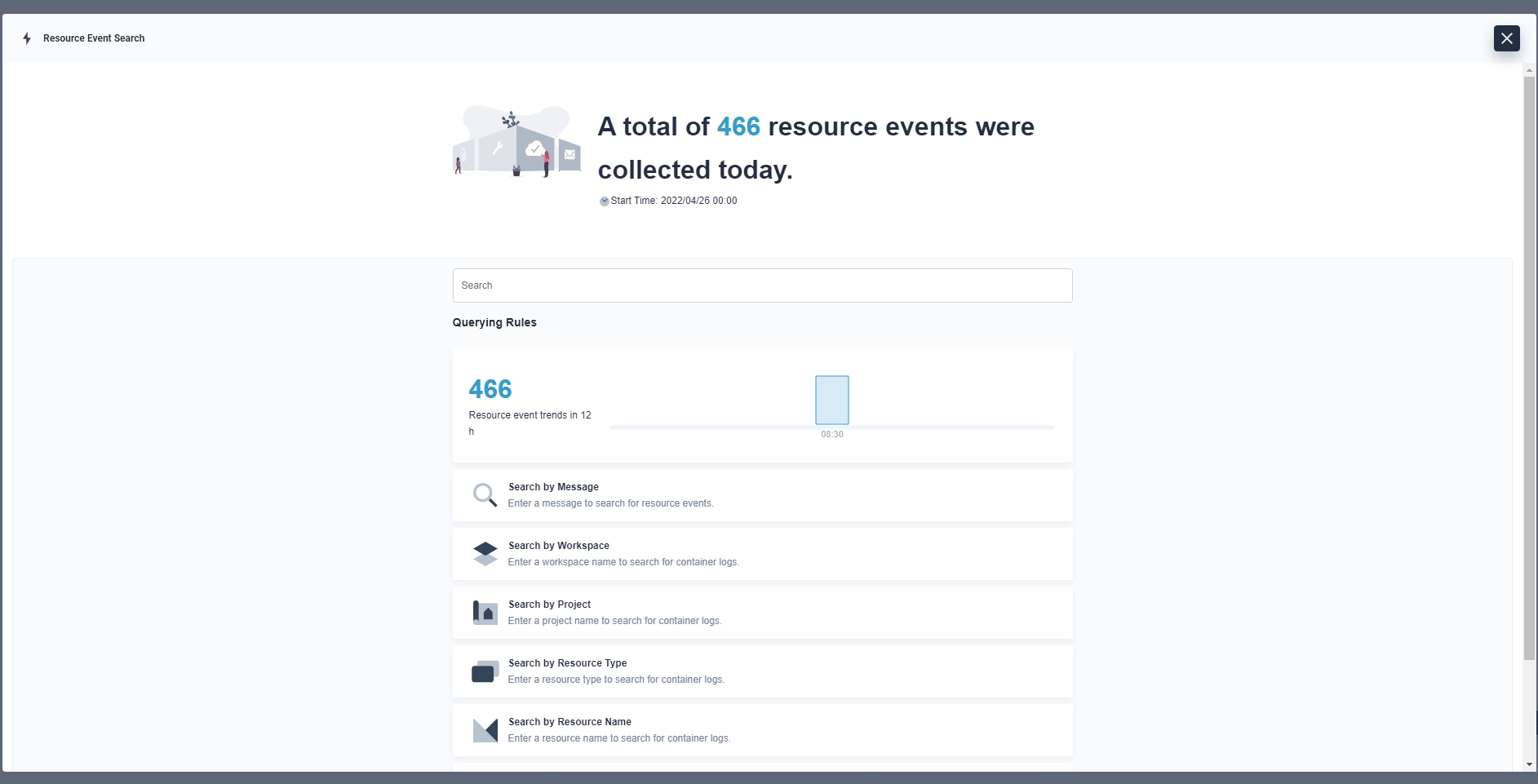Click the Search by Project icon

coord(485,613)
